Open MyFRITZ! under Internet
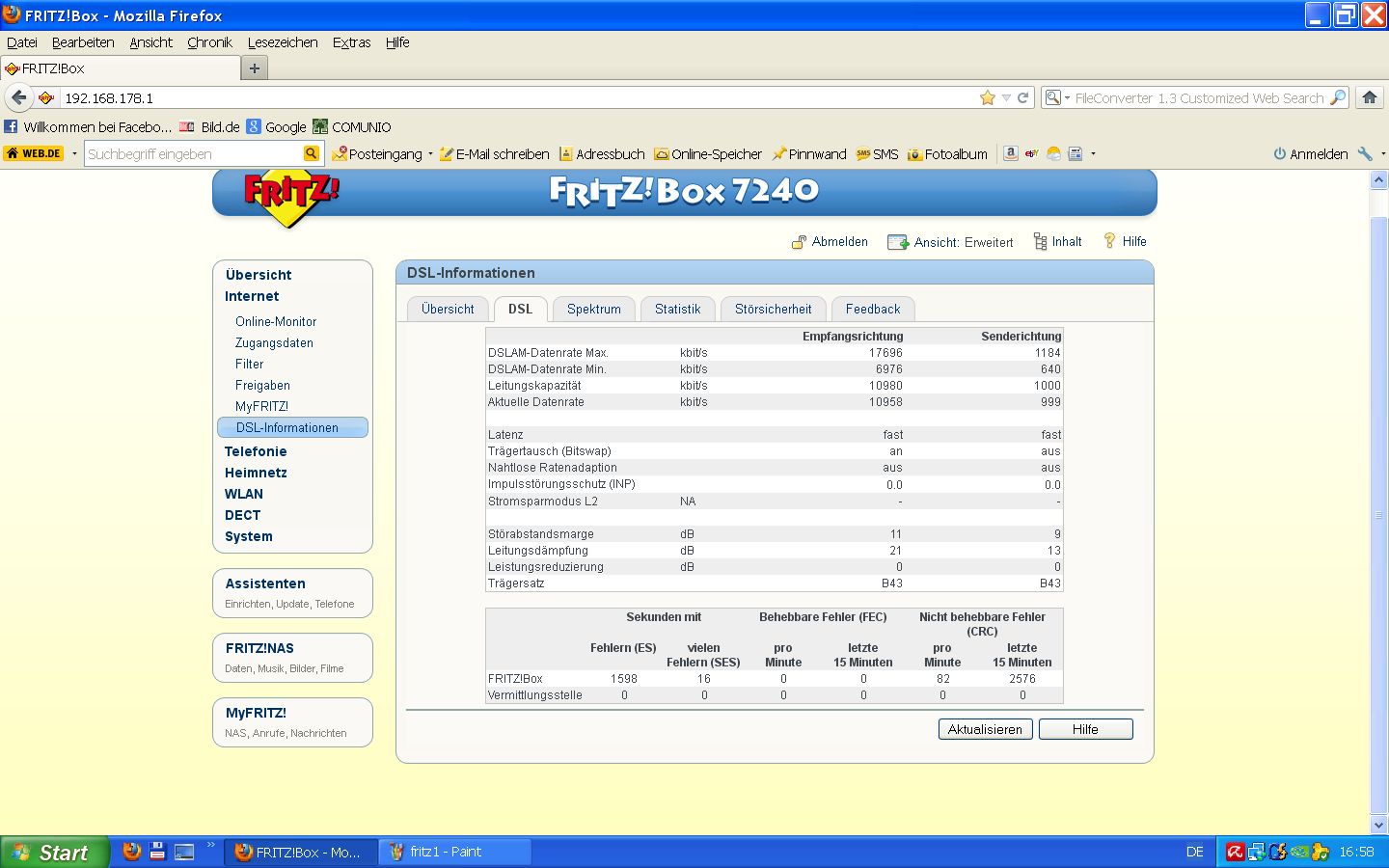The image size is (1389, 868). pyautogui.click(x=261, y=406)
